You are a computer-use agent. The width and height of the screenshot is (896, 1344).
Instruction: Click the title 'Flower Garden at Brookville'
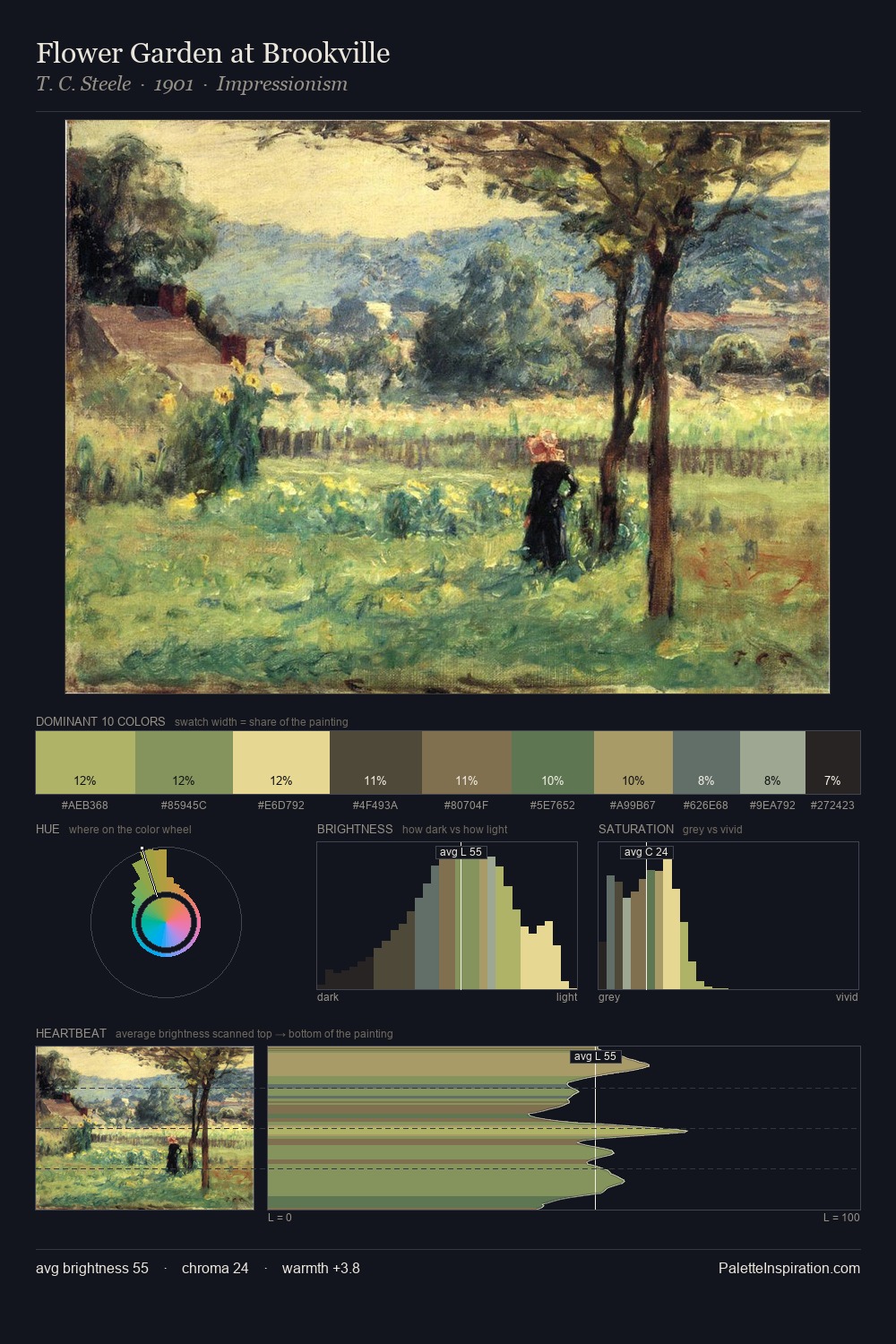coord(213,53)
